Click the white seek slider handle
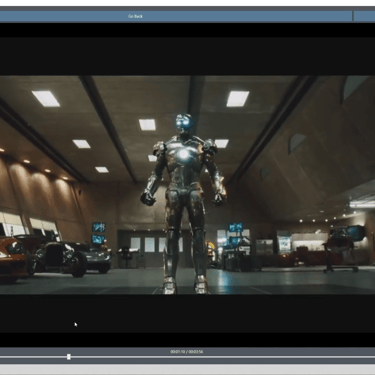This screenshot has height=375, width=375. (69, 357)
